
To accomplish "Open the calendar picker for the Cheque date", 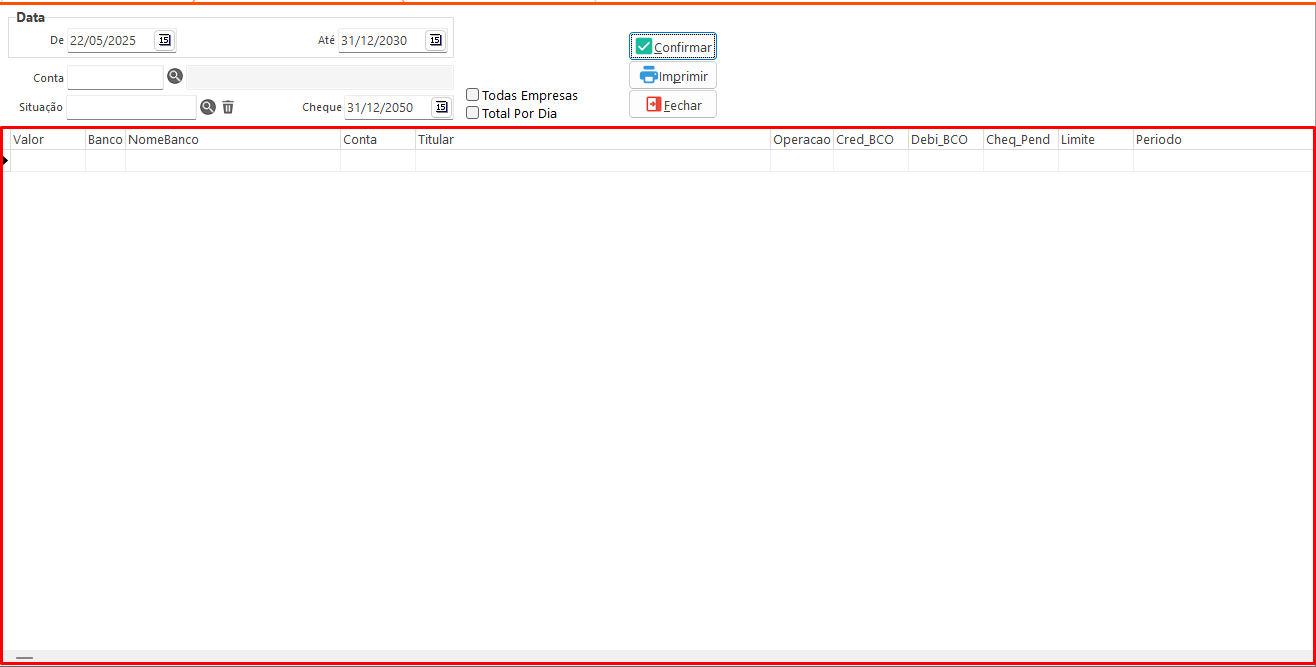I will pos(440,107).
